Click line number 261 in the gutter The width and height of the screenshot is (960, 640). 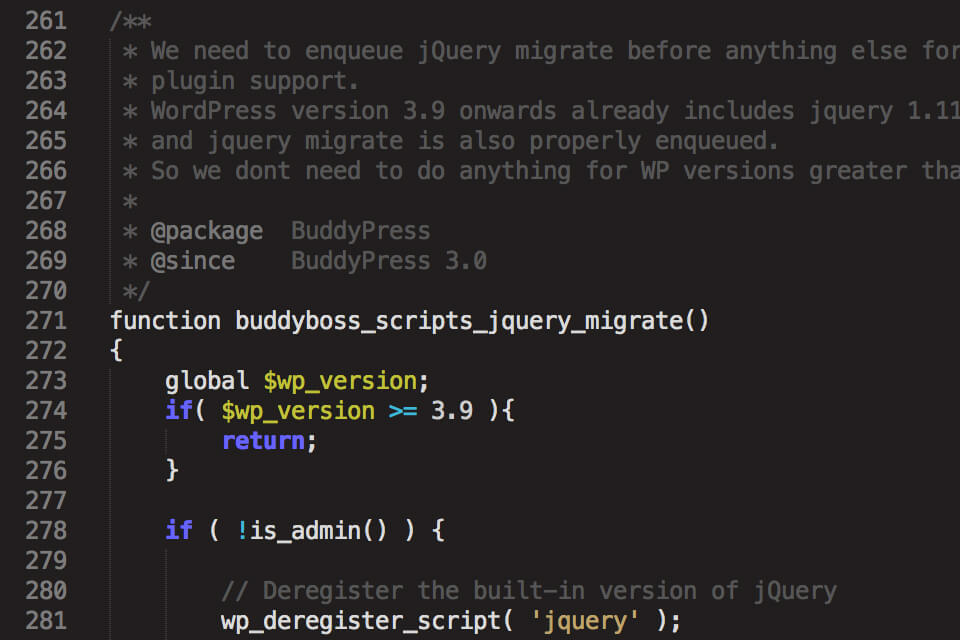46,21
